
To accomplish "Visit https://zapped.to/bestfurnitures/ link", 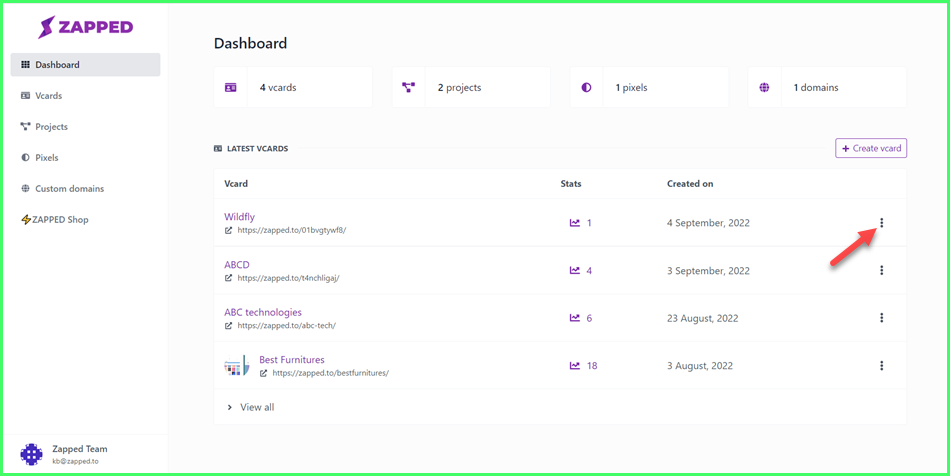I will pos(331,373).
